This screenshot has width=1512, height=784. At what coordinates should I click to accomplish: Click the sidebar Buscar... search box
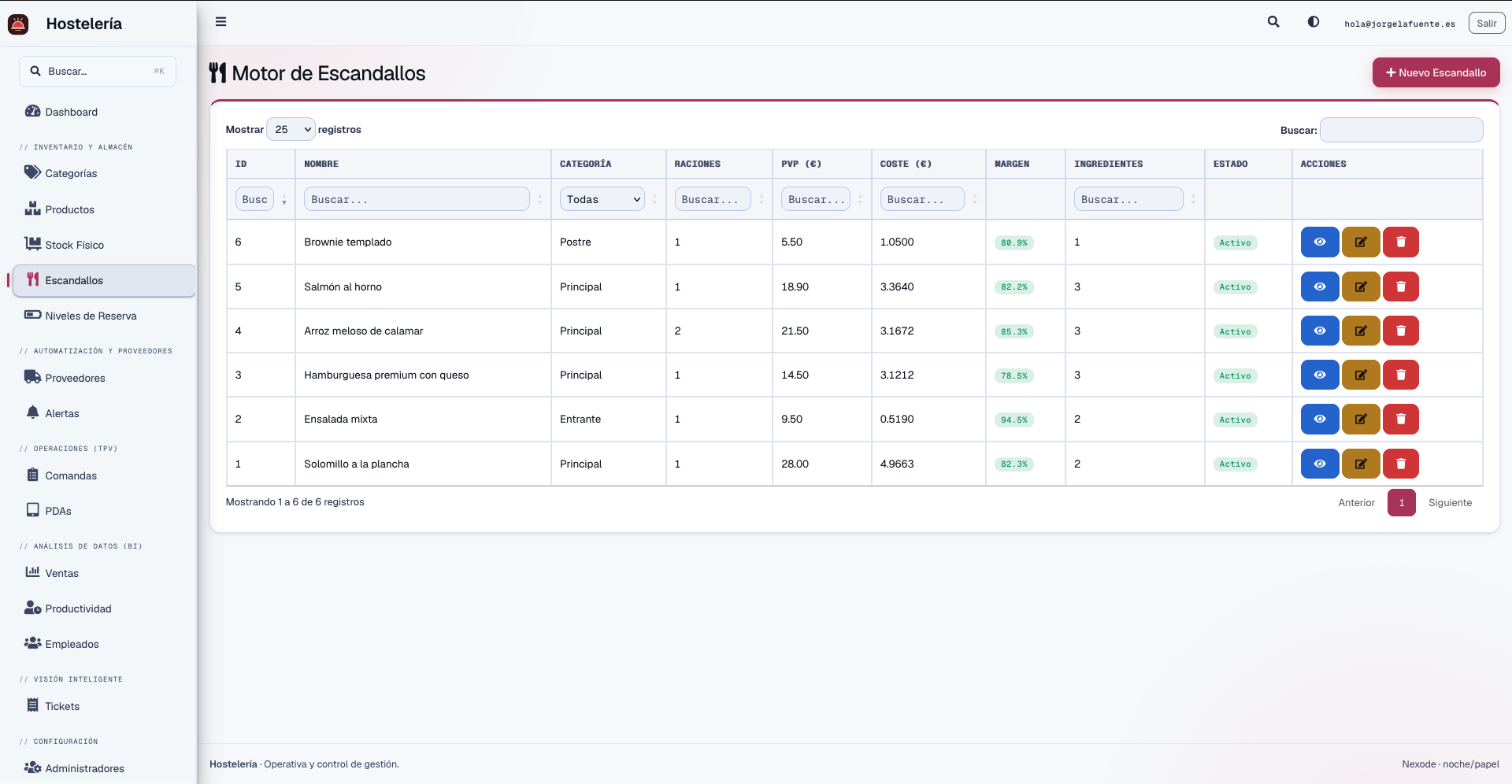click(x=98, y=71)
